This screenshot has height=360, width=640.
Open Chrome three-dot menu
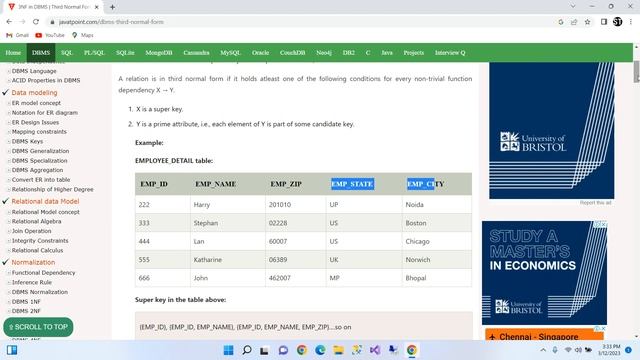click(x=631, y=22)
